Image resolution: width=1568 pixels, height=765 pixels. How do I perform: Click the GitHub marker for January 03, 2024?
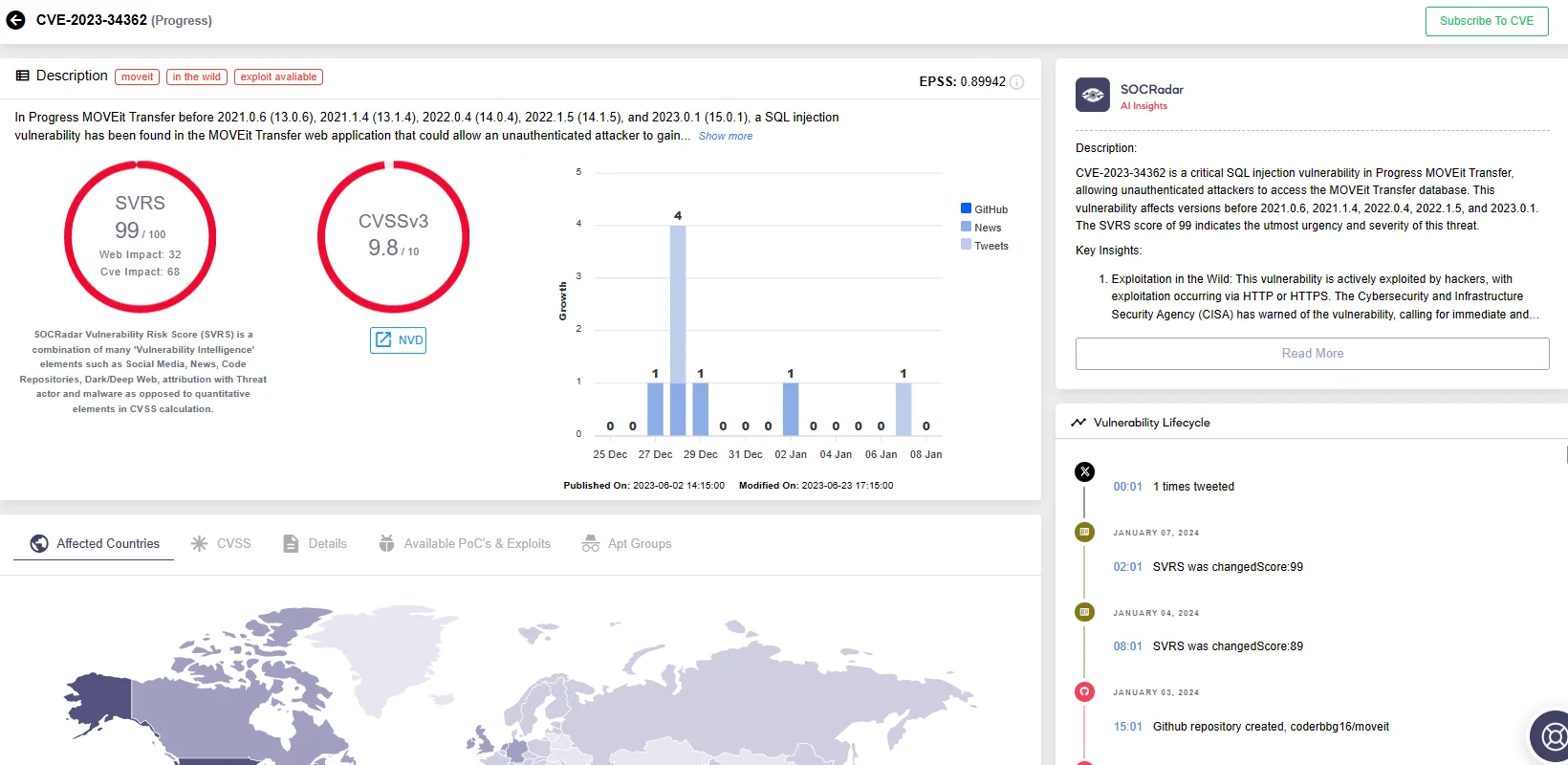click(1084, 691)
